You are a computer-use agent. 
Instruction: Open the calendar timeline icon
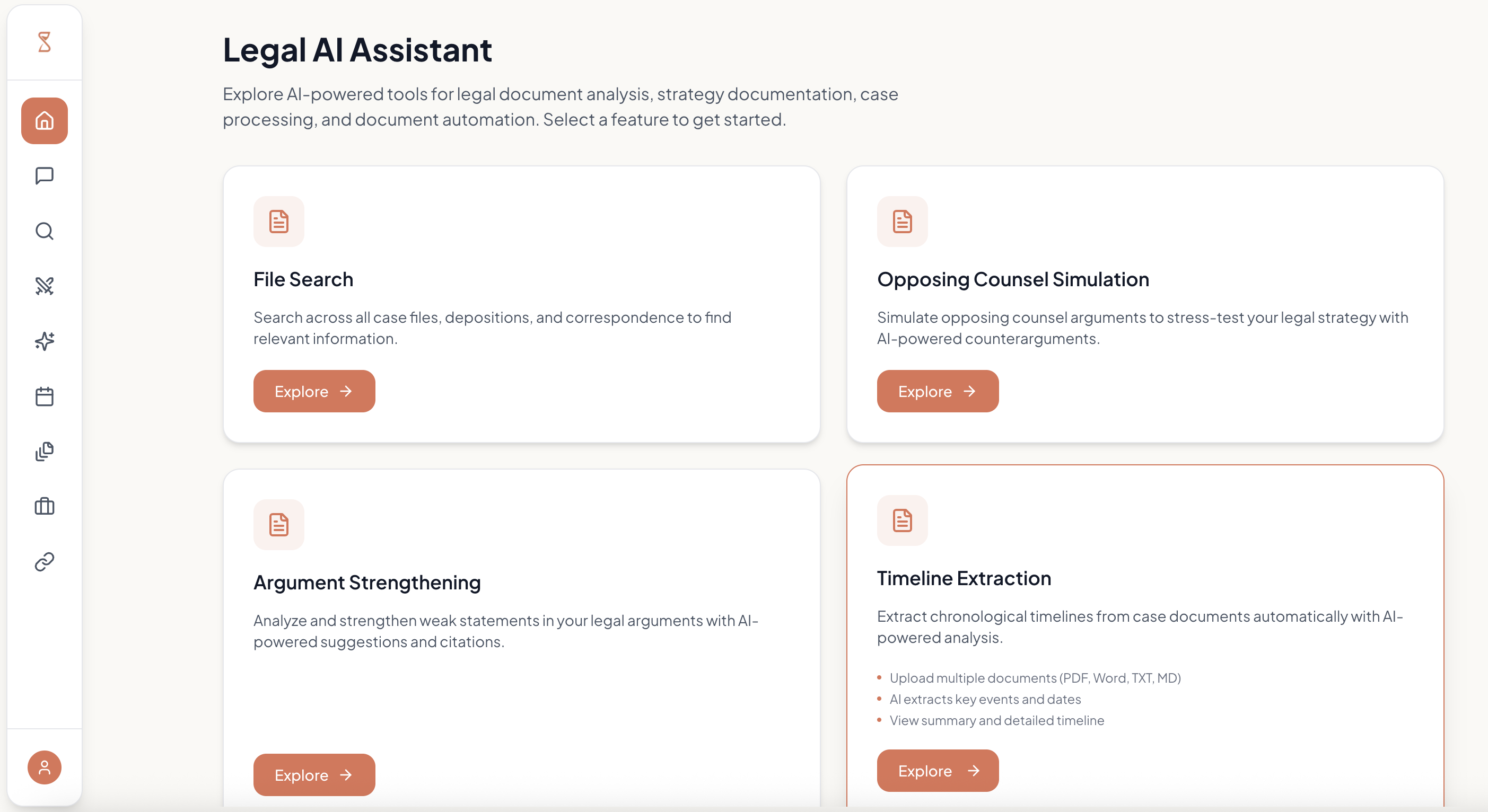(45, 395)
